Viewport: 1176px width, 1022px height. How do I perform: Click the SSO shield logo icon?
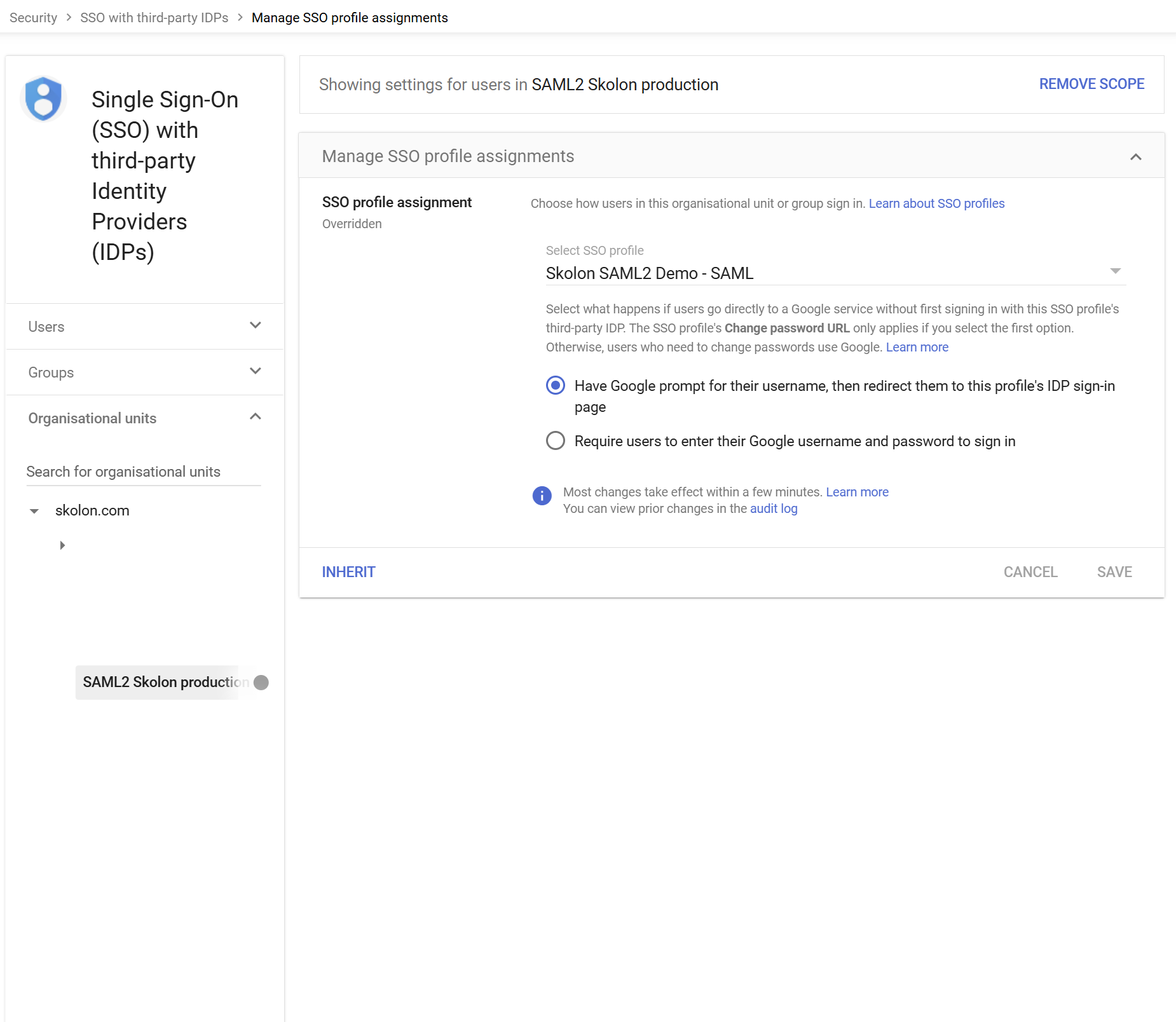(x=43, y=99)
